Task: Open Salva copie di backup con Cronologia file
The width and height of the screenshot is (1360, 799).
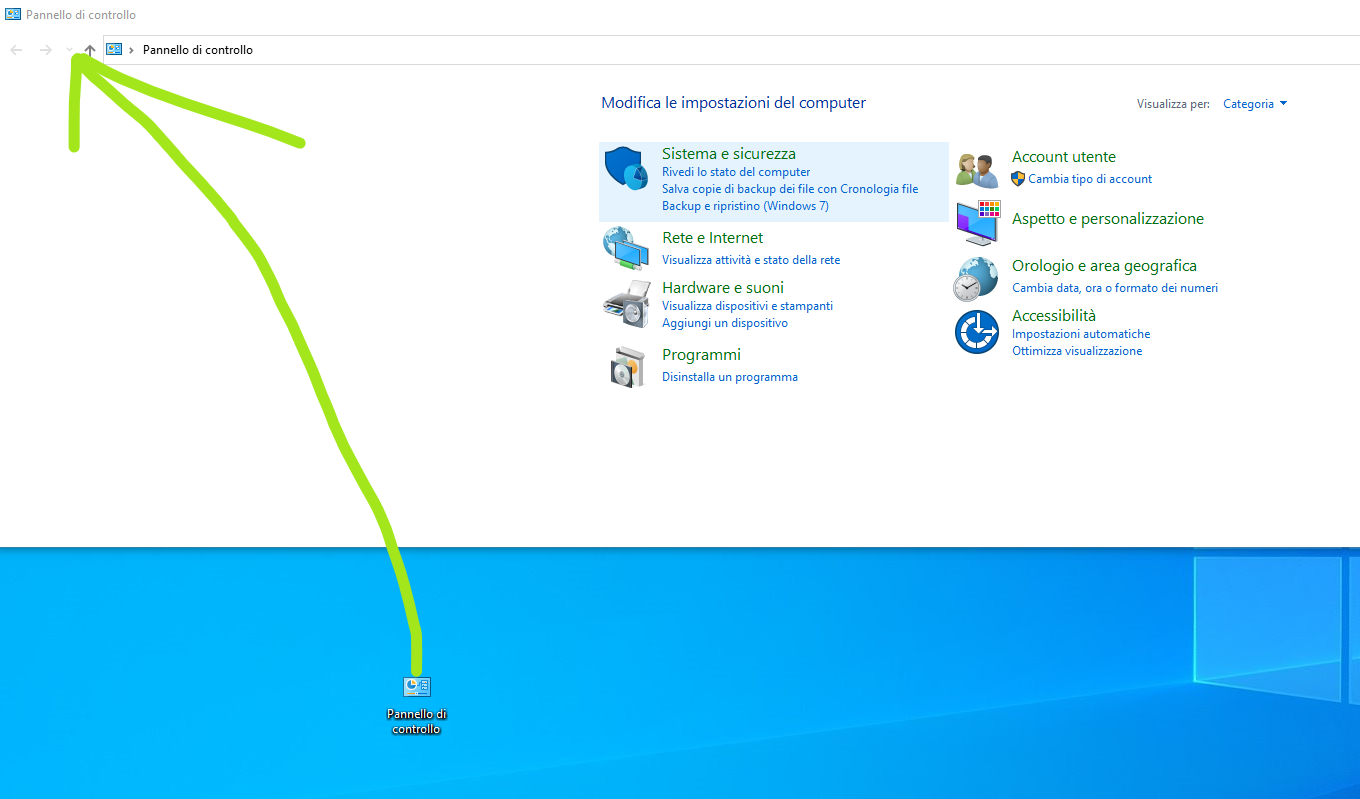Action: coord(790,189)
